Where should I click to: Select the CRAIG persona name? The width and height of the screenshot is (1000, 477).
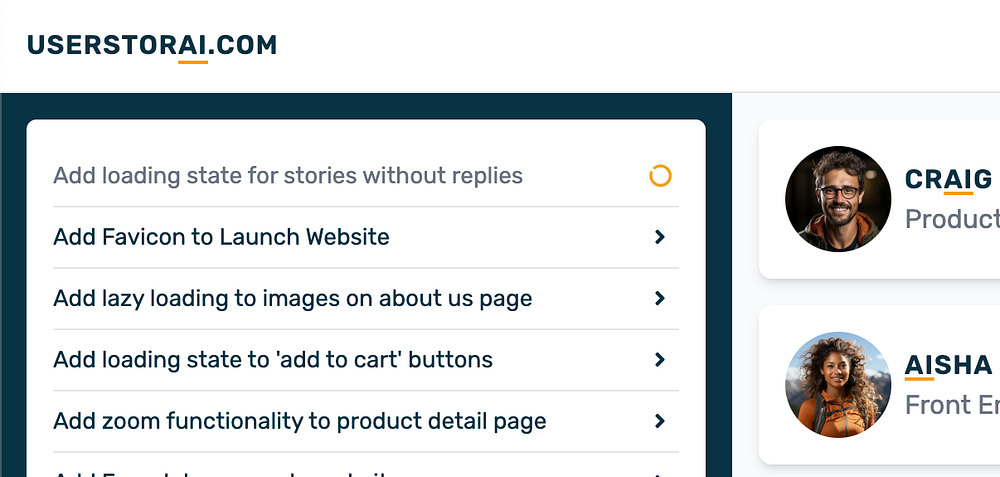[x=948, y=179]
